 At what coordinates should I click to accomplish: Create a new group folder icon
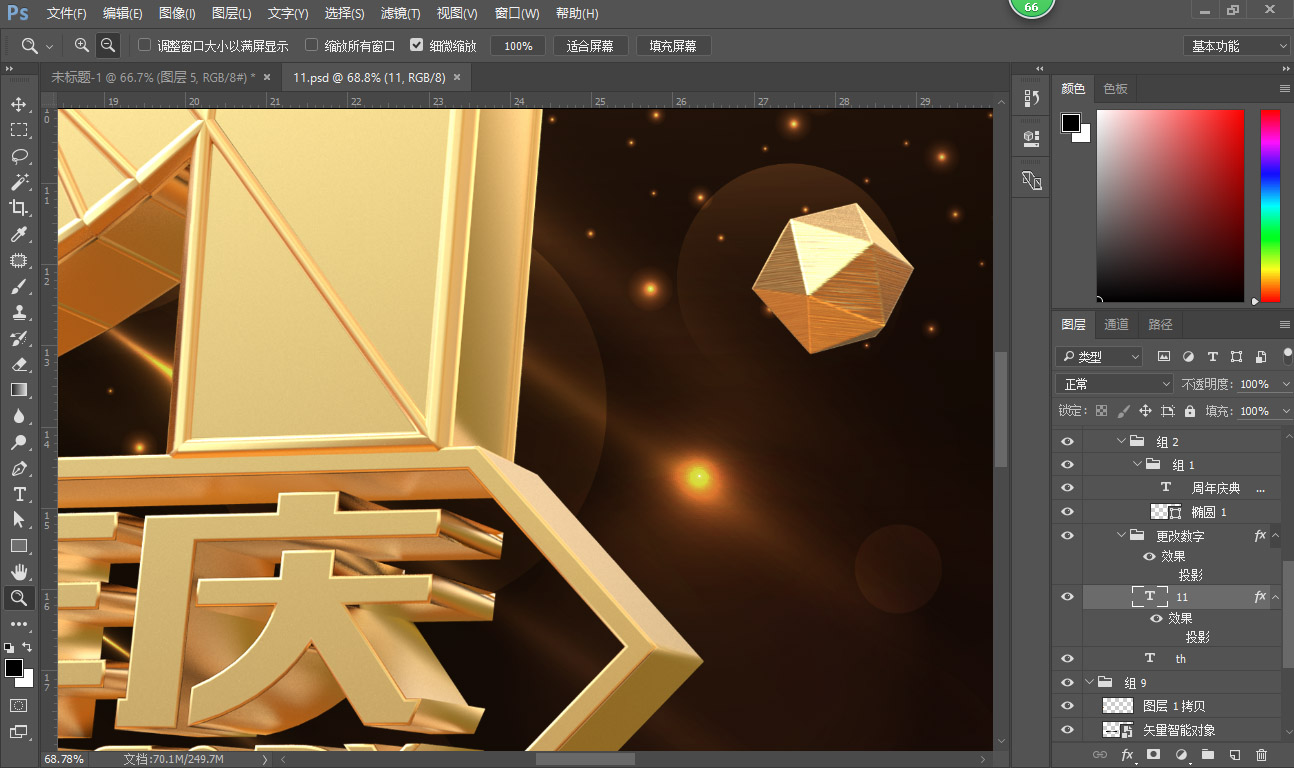pyautogui.click(x=1207, y=755)
